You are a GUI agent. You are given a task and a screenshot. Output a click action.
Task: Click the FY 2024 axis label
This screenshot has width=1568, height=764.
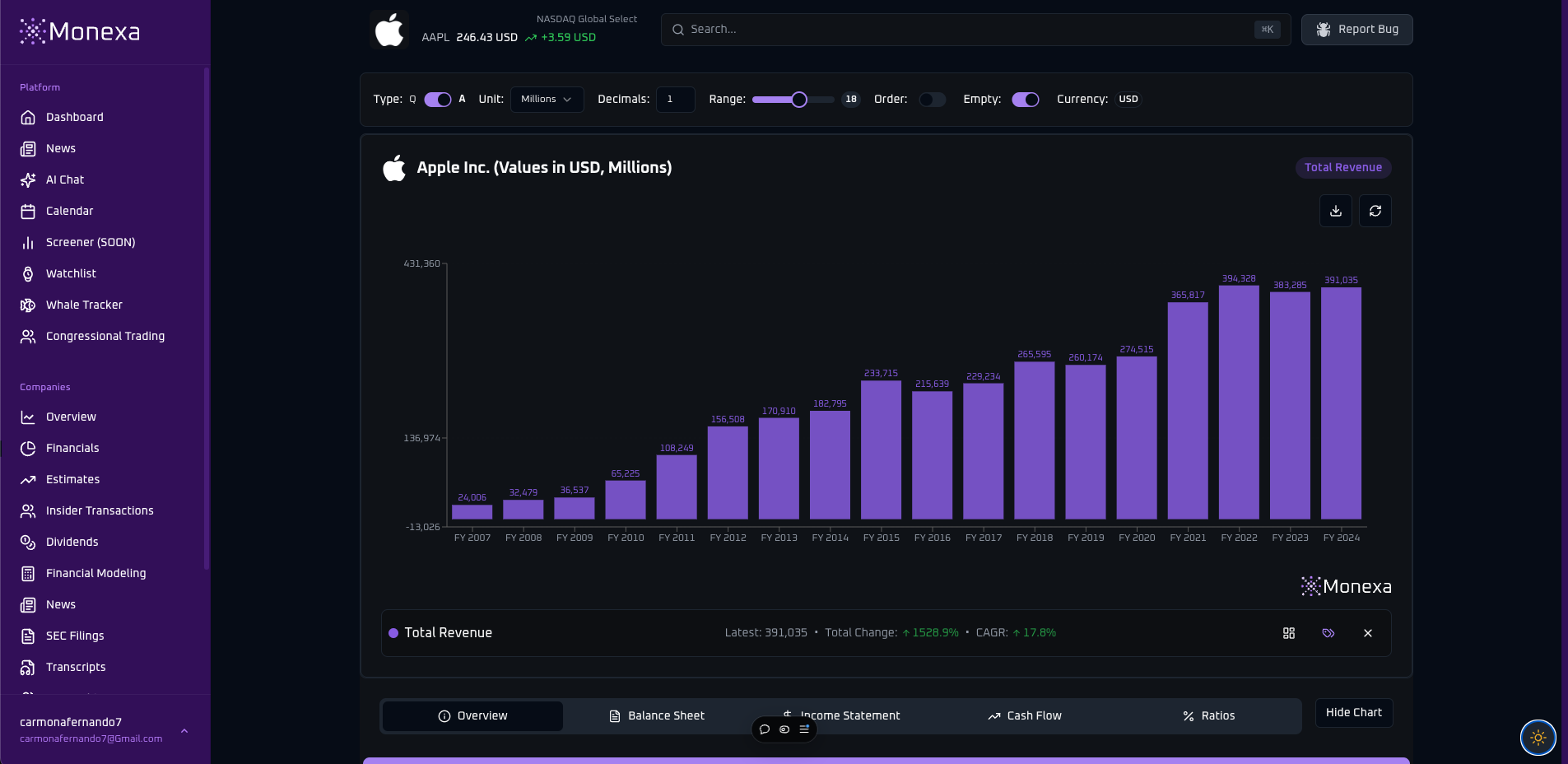(x=1342, y=538)
